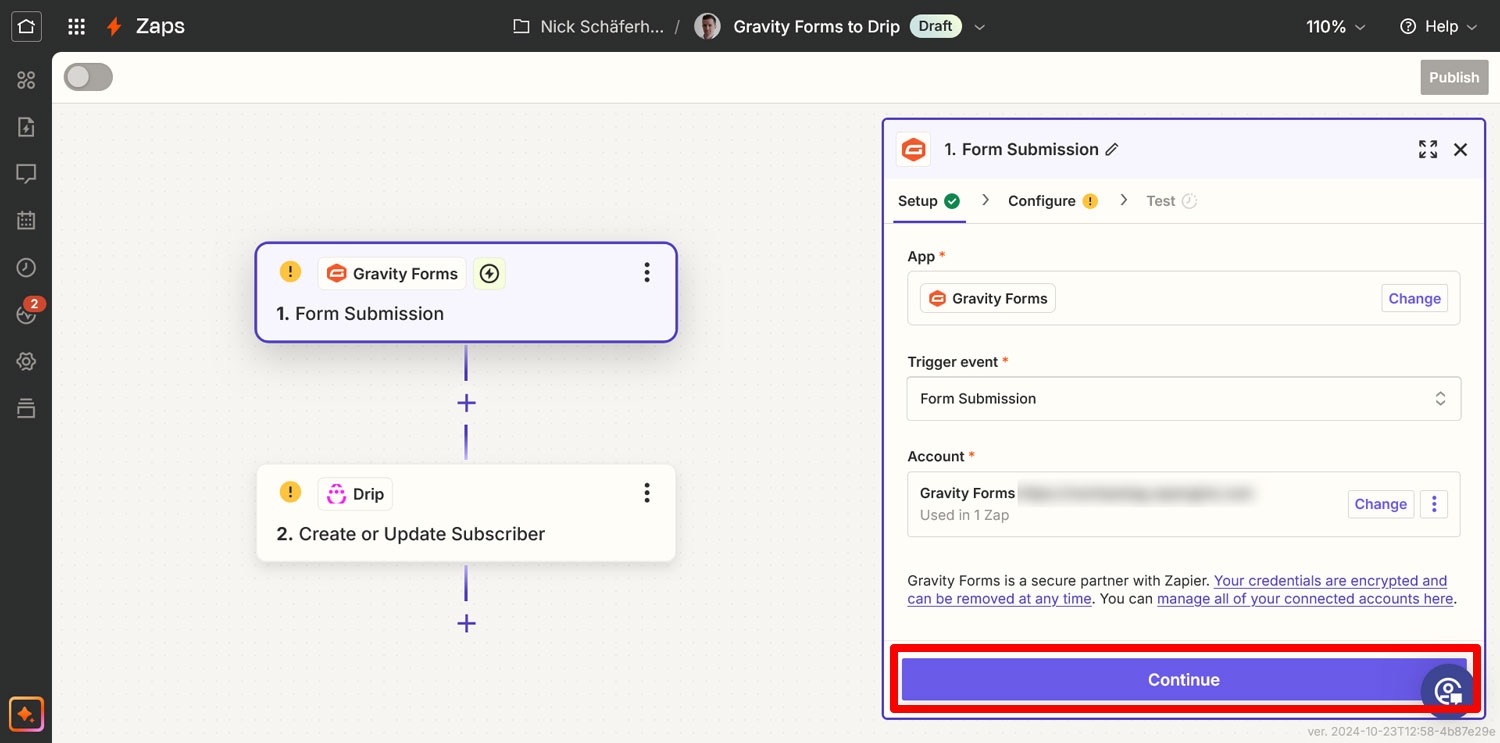Click the user avatar in header
The height and width of the screenshot is (743, 1500).
point(707,27)
